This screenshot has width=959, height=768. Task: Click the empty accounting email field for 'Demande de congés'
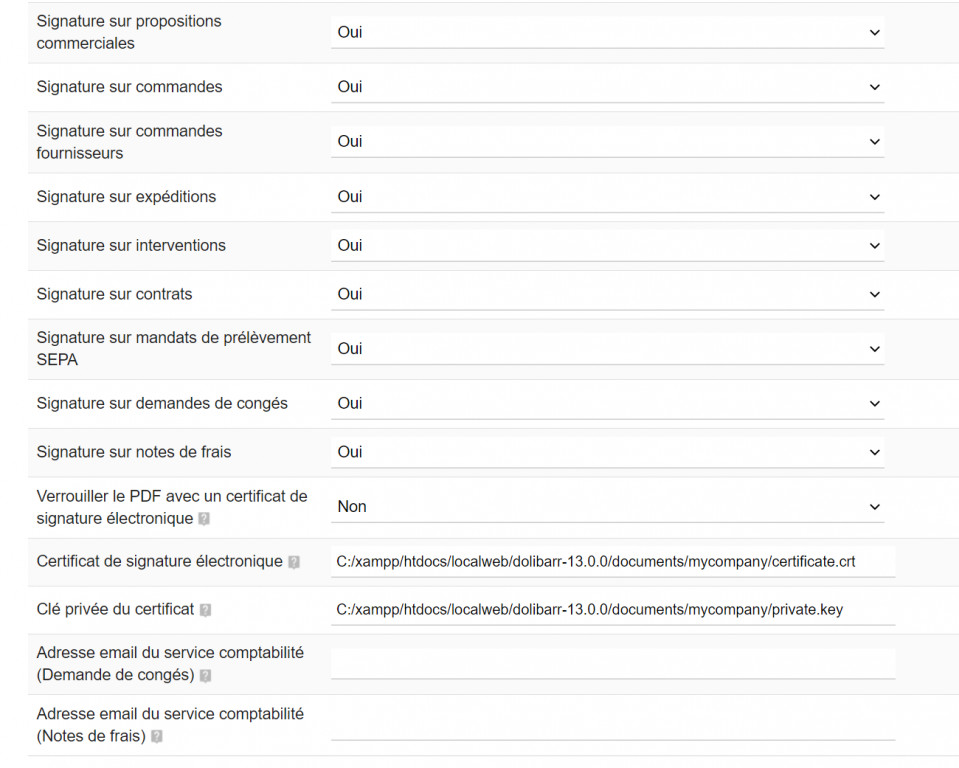coord(612,664)
